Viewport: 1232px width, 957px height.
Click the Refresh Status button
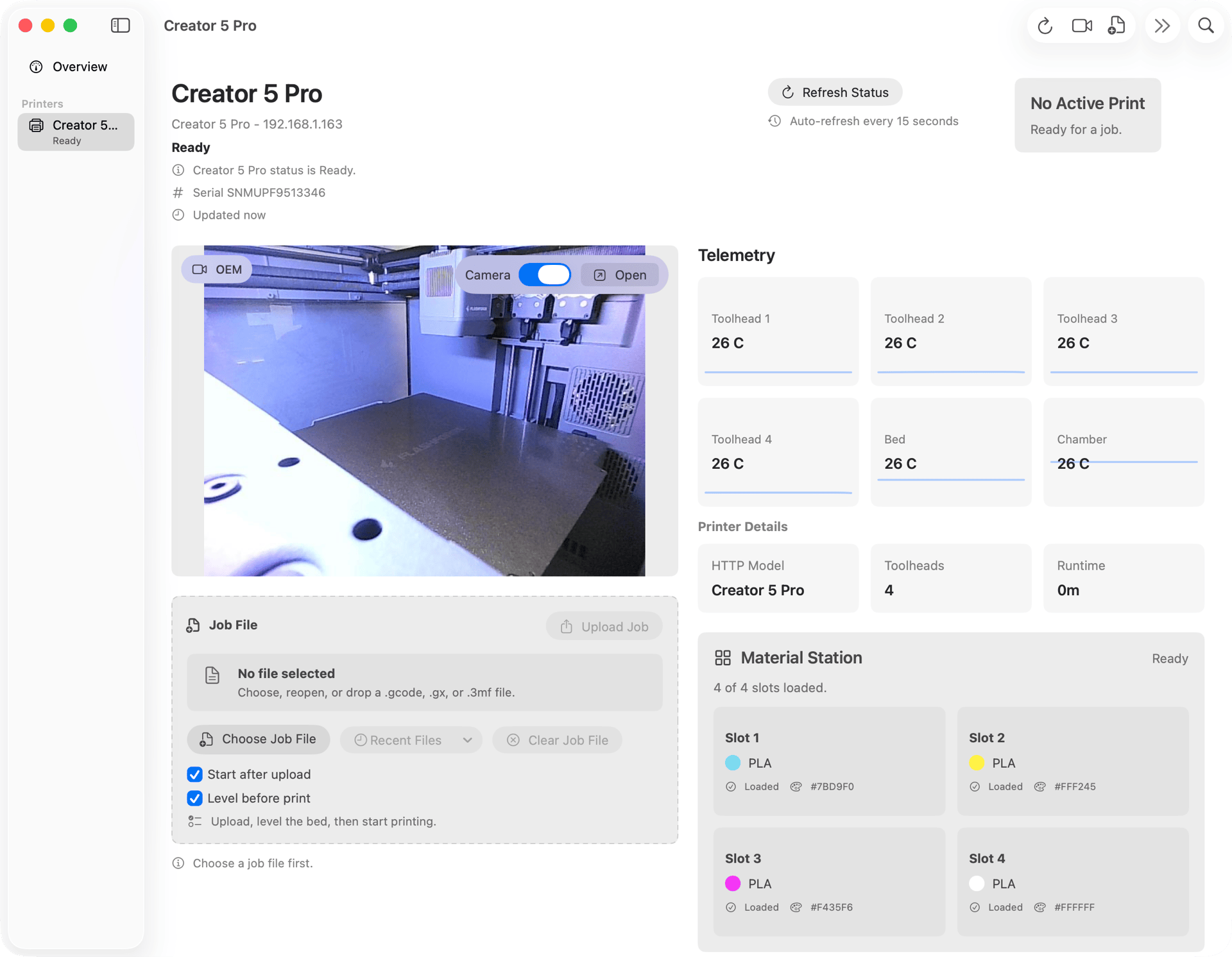pyautogui.click(x=835, y=92)
